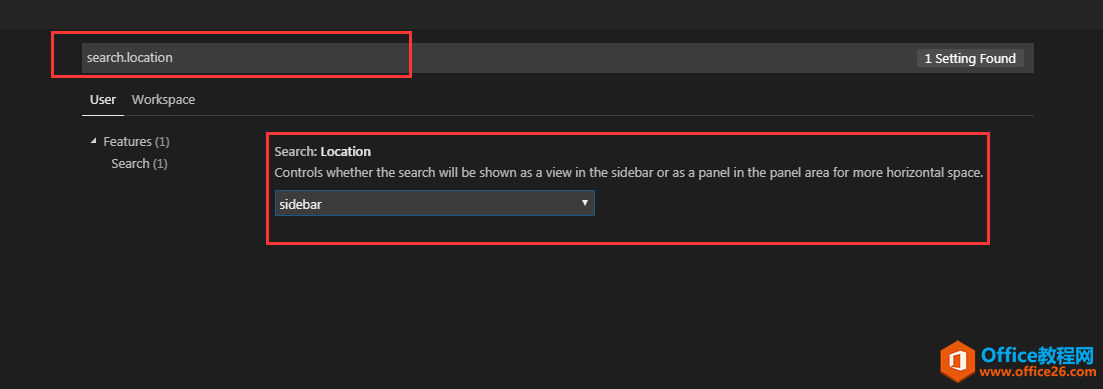Click the dropdown arrow beside sidebar
This screenshot has height=389, width=1103.
[x=585, y=203]
